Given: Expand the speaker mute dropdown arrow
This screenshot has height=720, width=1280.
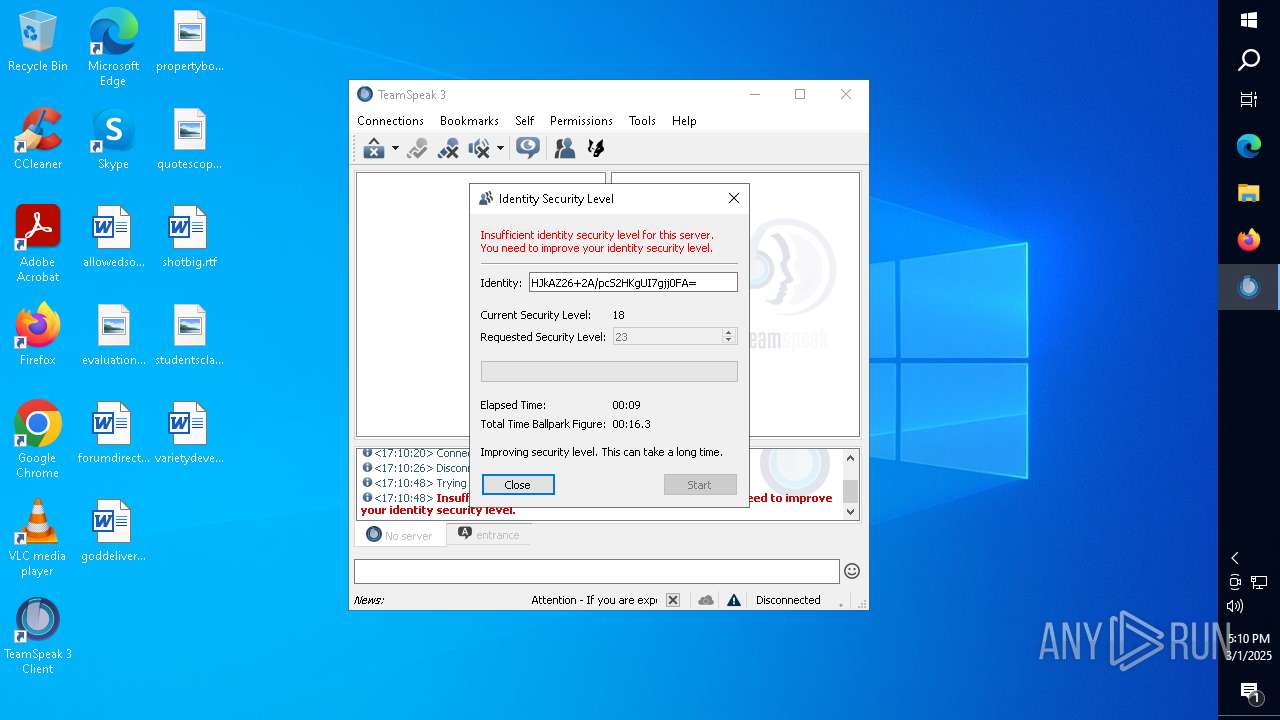Looking at the screenshot, I should click(x=500, y=149).
